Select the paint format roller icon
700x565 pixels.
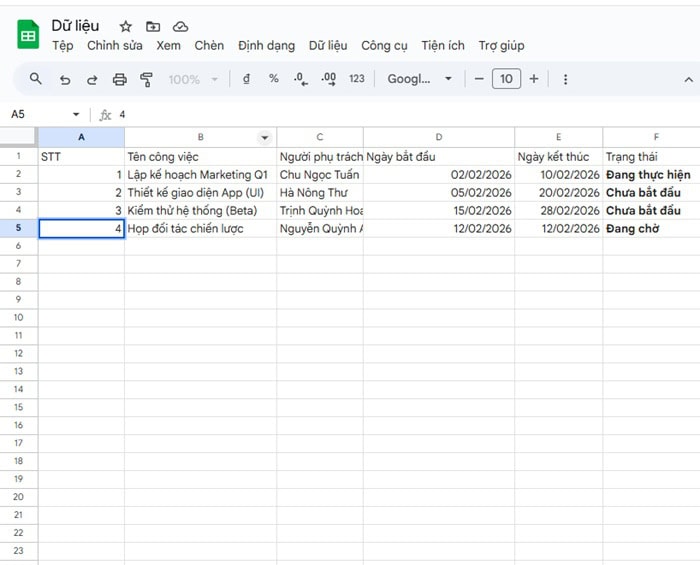pyautogui.click(x=147, y=79)
